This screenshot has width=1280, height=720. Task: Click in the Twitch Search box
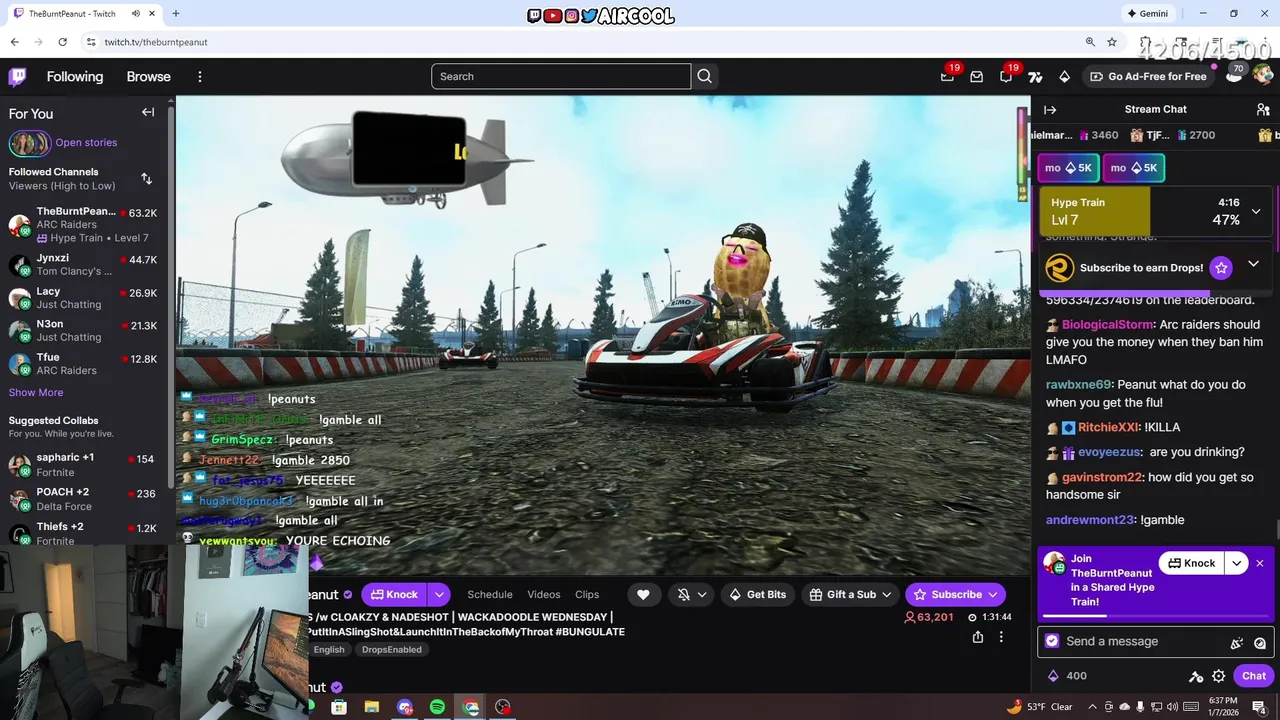pos(561,77)
